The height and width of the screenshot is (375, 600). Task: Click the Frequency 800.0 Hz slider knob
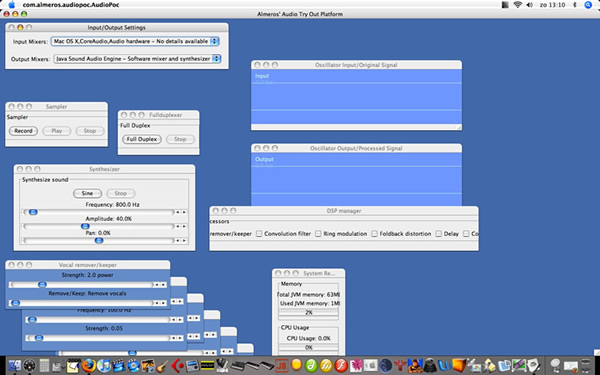point(33,212)
